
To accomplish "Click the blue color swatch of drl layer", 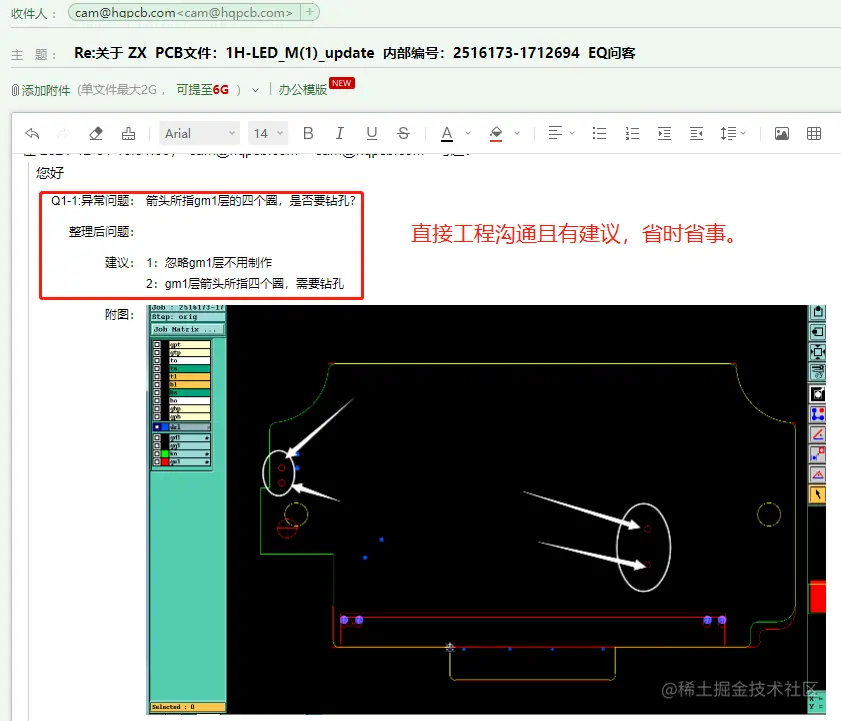I will pyautogui.click(x=165, y=427).
